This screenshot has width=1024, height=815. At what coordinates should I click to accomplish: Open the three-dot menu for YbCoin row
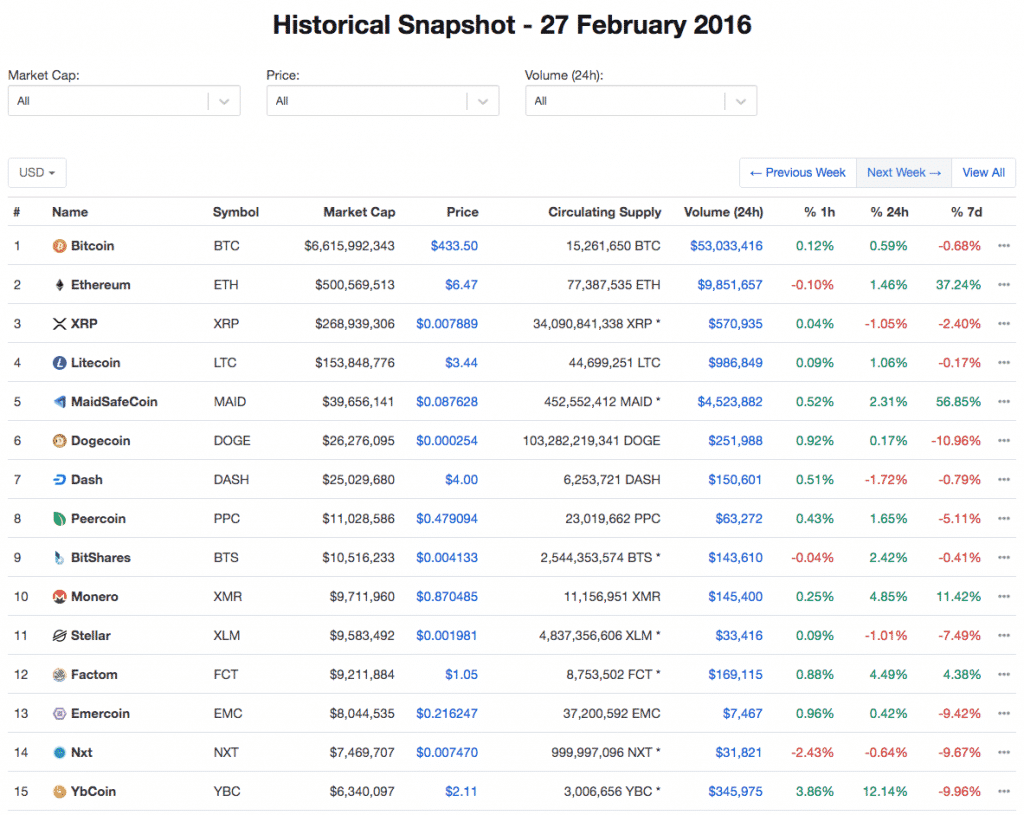click(x=1004, y=792)
